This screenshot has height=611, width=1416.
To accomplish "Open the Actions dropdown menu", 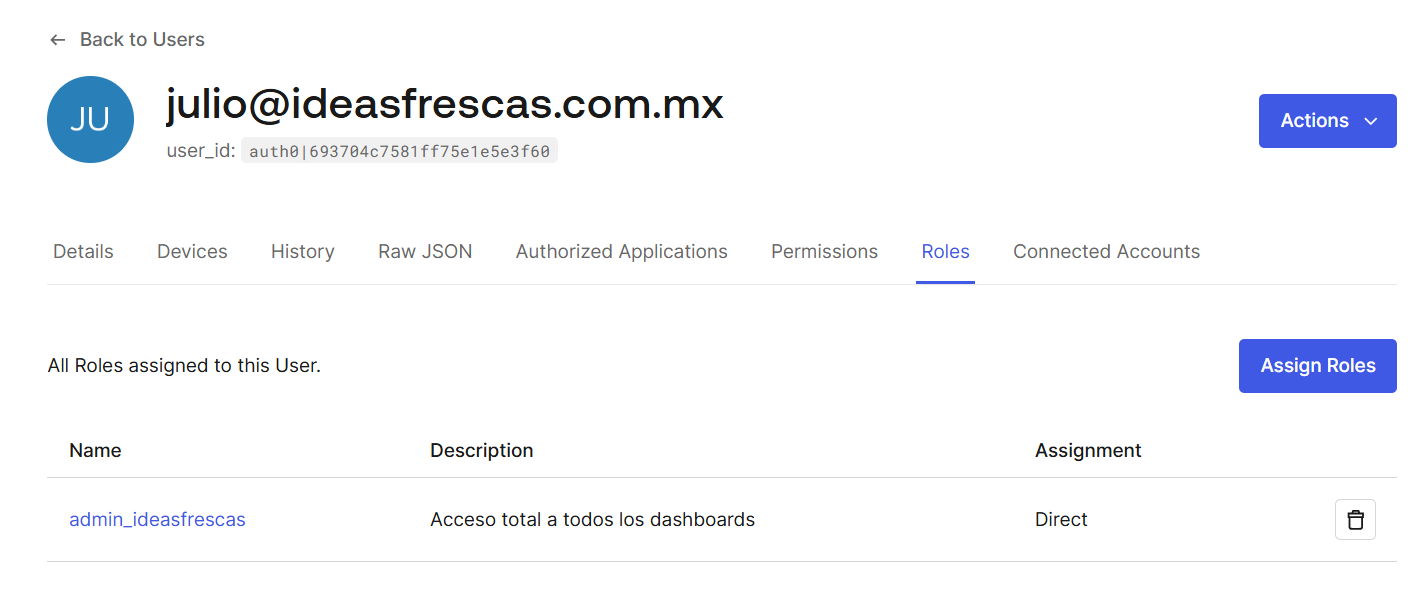I will pyautogui.click(x=1327, y=121).
